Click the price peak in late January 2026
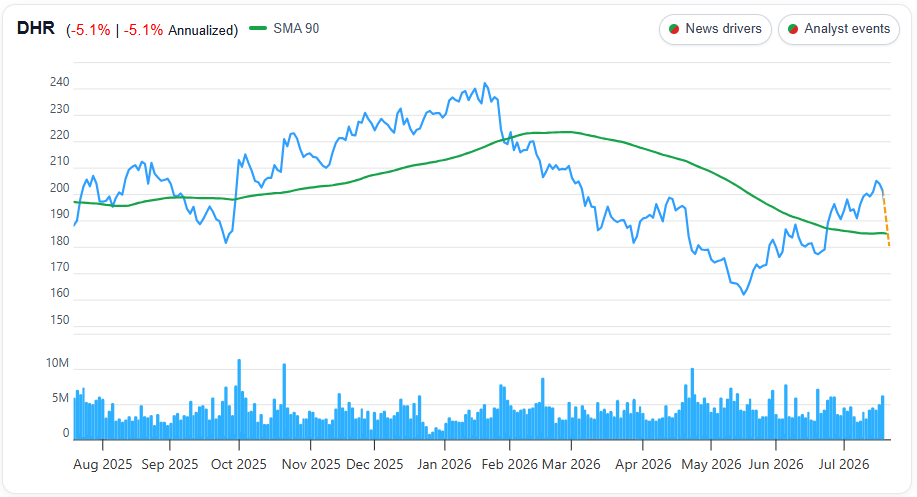The width and height of the screenshot is (917, 497). pyautogui.click(x=485, y=84)
